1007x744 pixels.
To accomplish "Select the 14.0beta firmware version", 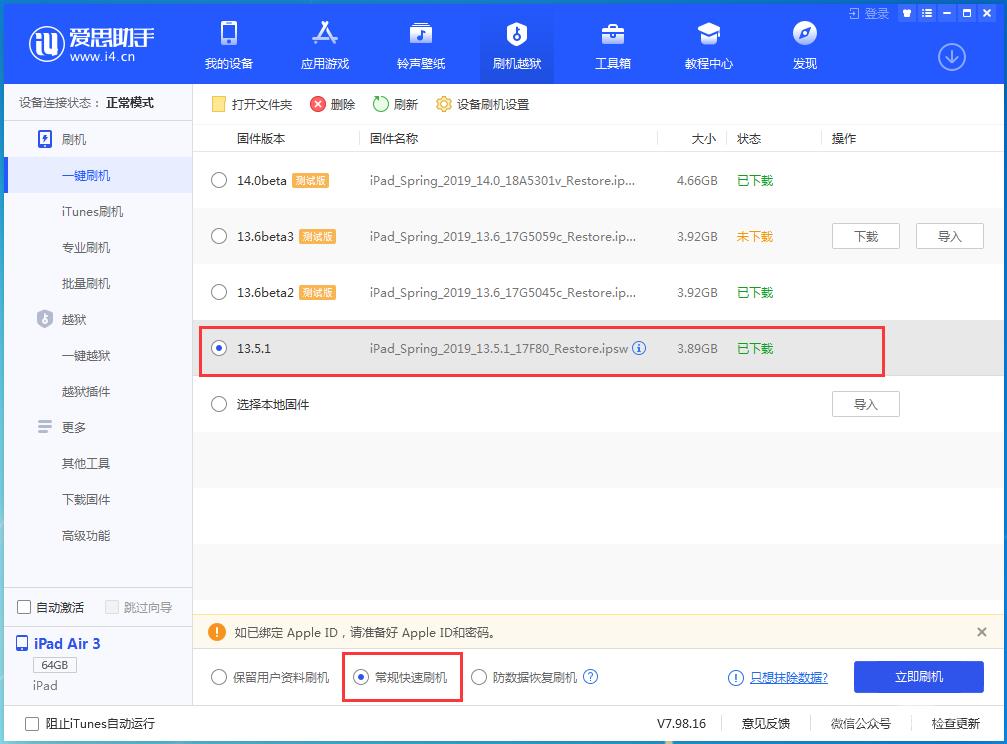I will [218, 181].
